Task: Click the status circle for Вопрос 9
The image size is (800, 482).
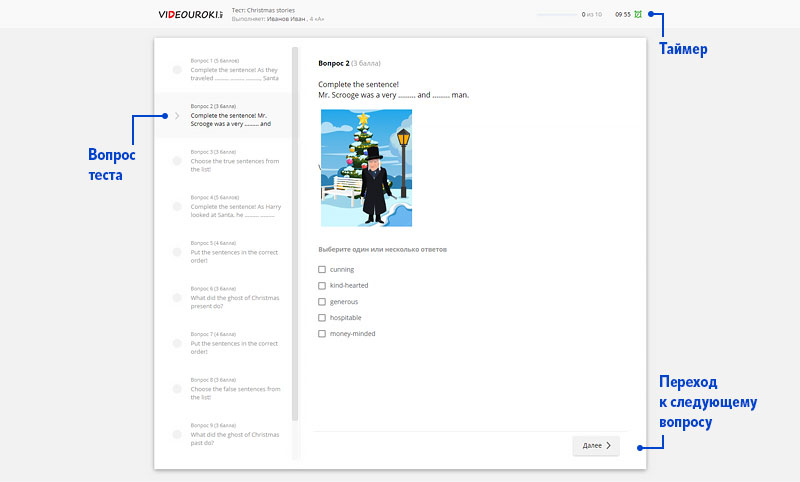Action: (177, 435)
